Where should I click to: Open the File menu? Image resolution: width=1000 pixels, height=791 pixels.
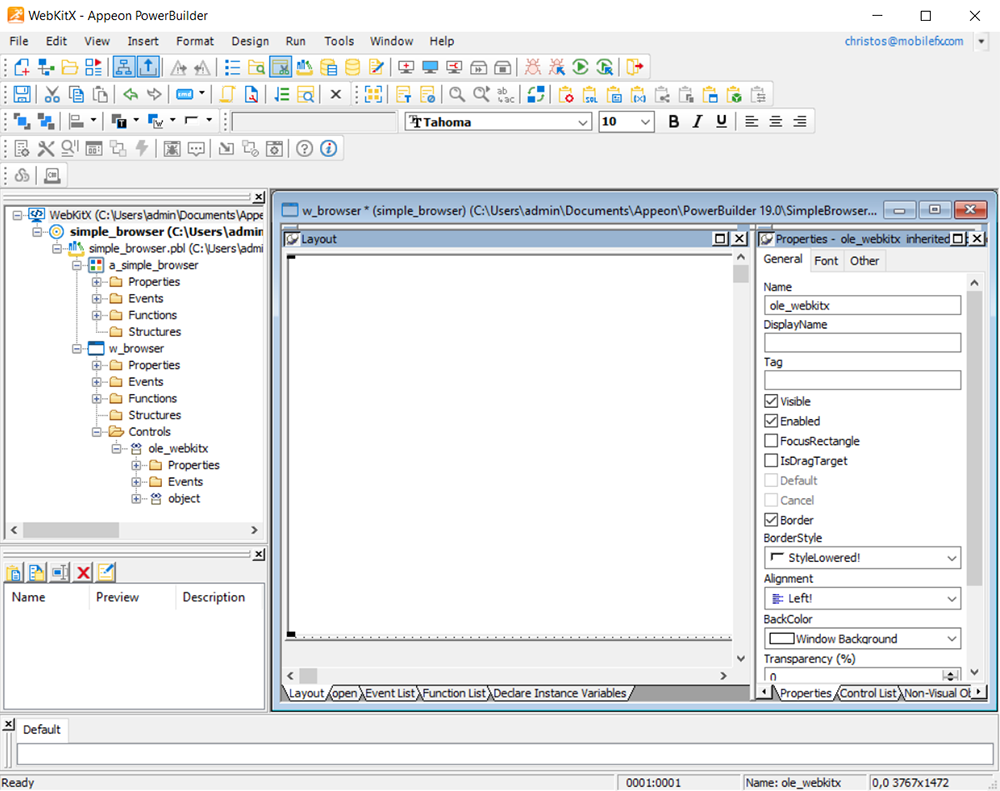point(18,41)
